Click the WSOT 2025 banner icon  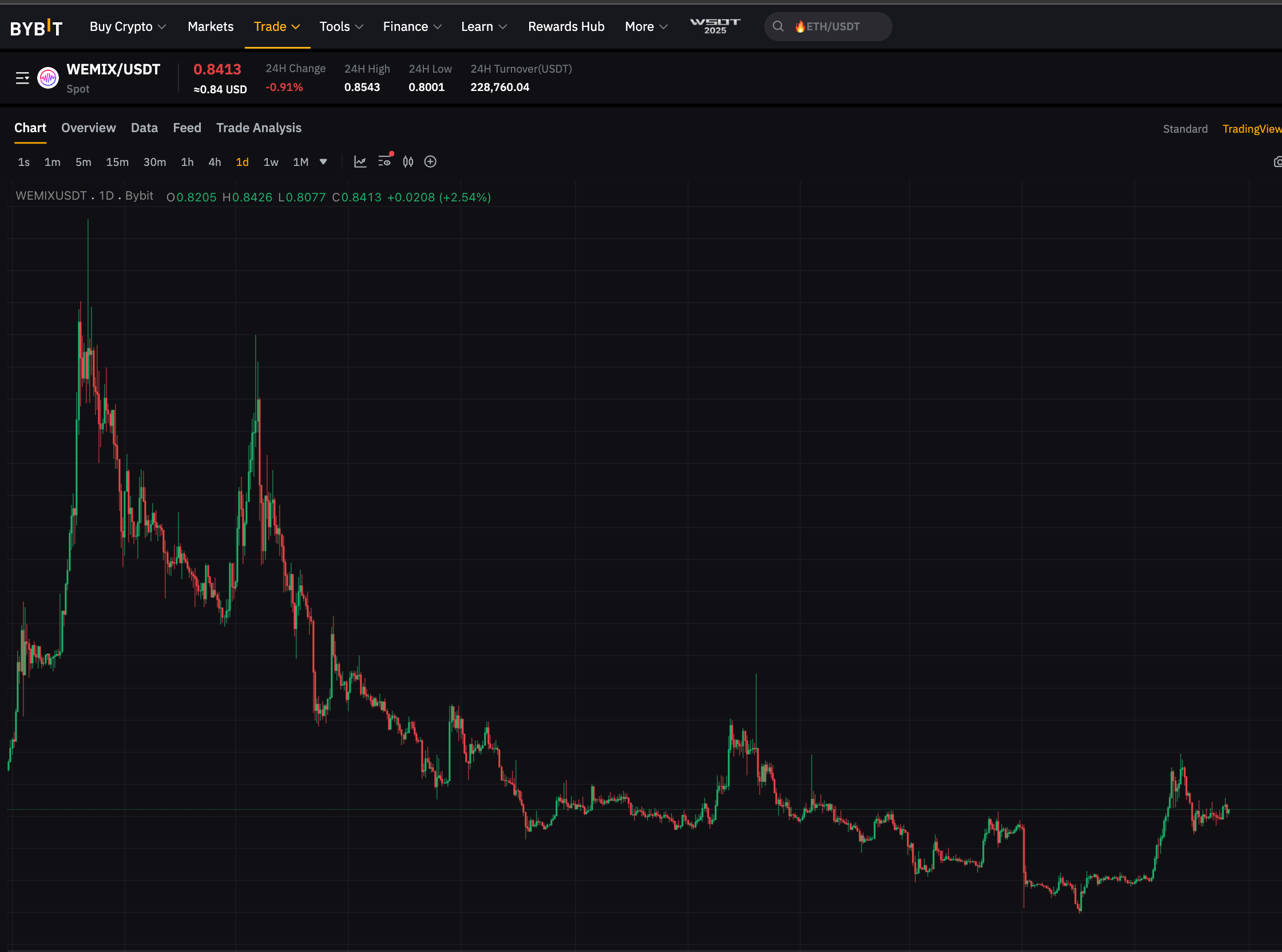coord(715,26)
